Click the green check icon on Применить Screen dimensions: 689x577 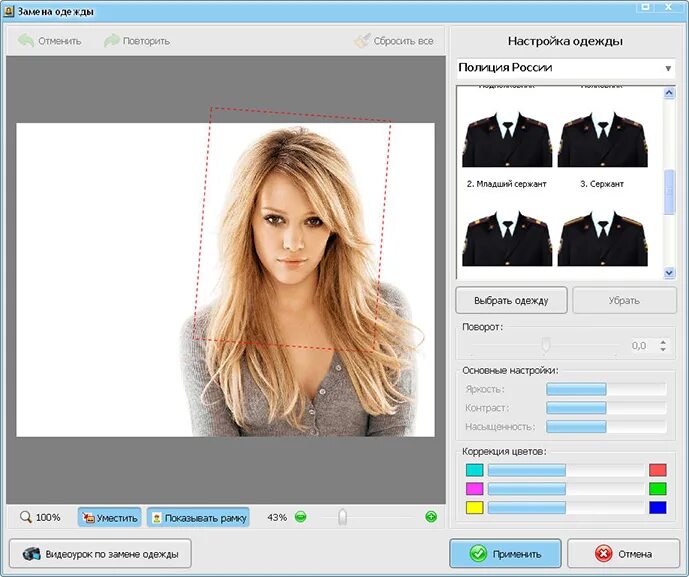[x=478, y=554]
